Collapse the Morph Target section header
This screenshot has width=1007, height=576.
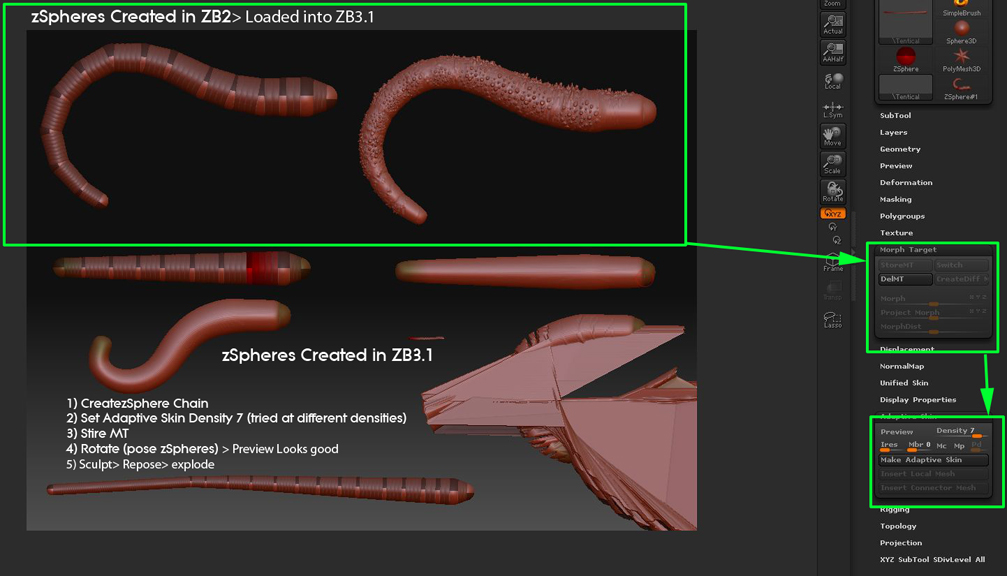pos(907,249)
